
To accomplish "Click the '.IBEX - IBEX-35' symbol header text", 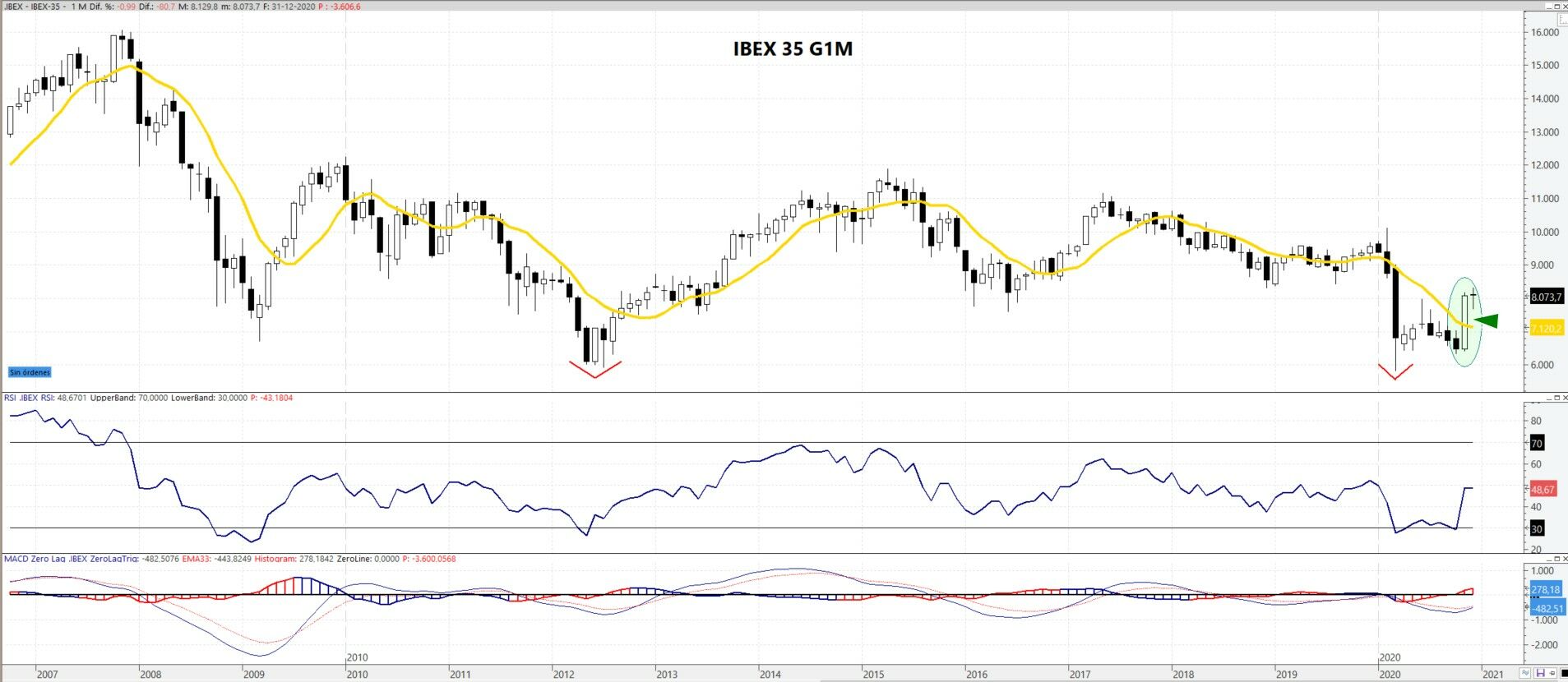I will click(x=33, y=7).
